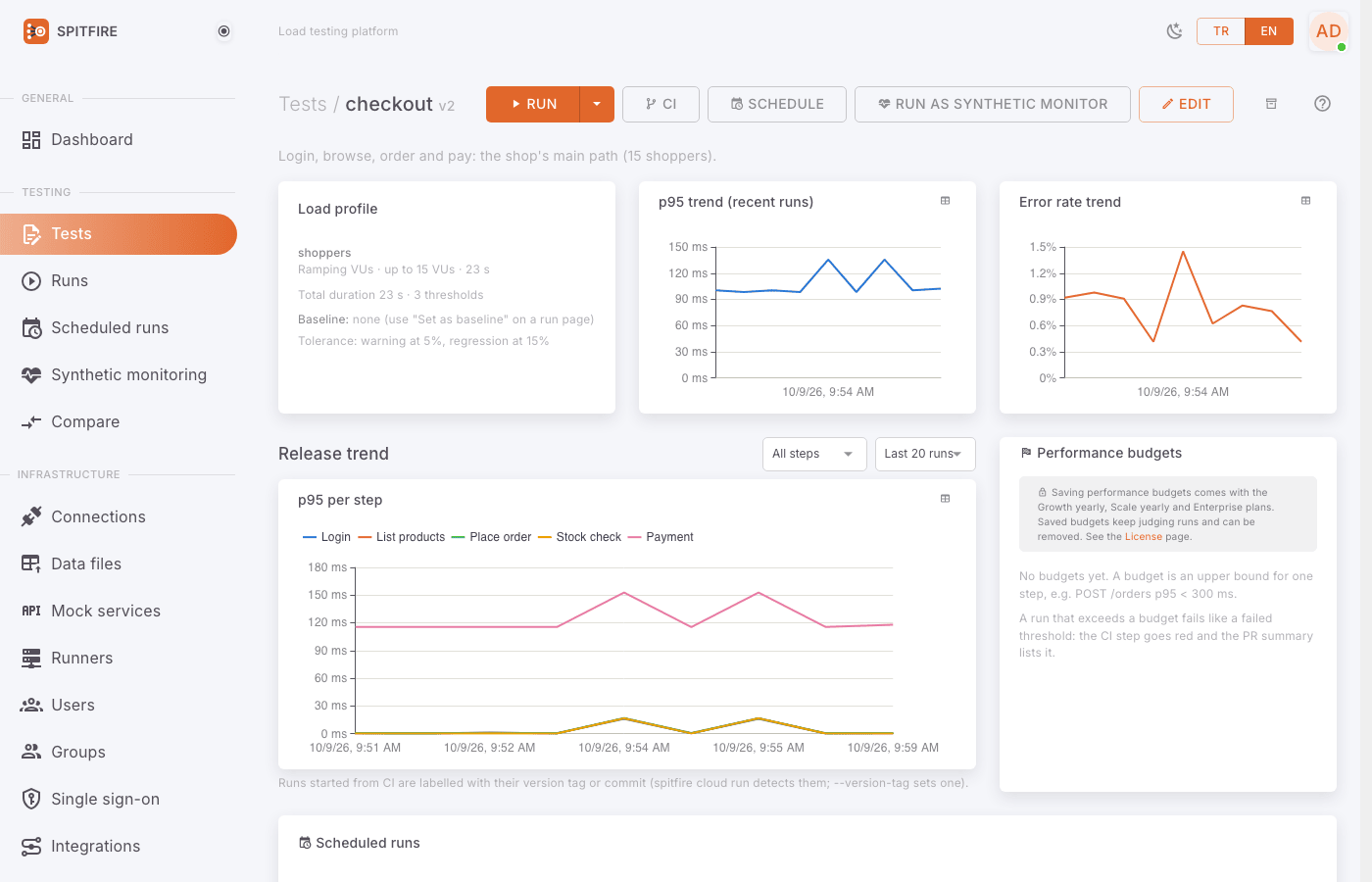Toggle dark mode moon icon
1372x882 pixels.
click(x=1174, y=31)
